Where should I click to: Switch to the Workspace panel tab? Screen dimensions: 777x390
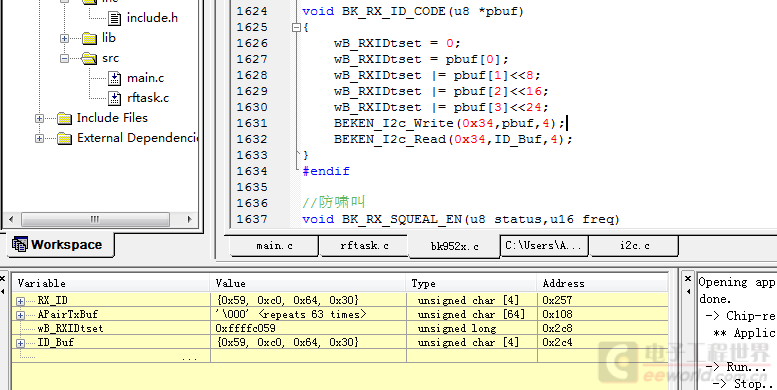(x=59, y=245)
